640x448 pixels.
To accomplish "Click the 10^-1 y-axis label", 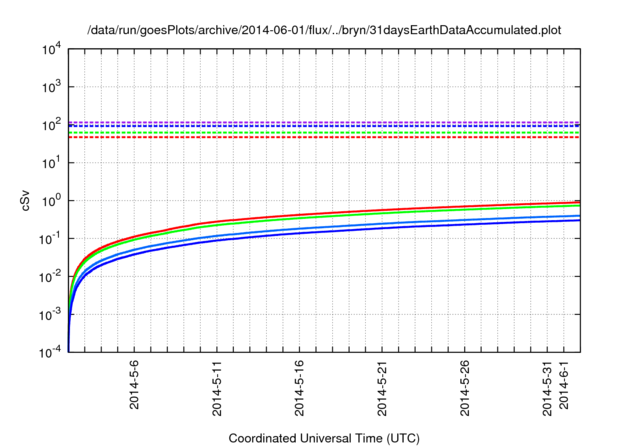I will [51, 238].
